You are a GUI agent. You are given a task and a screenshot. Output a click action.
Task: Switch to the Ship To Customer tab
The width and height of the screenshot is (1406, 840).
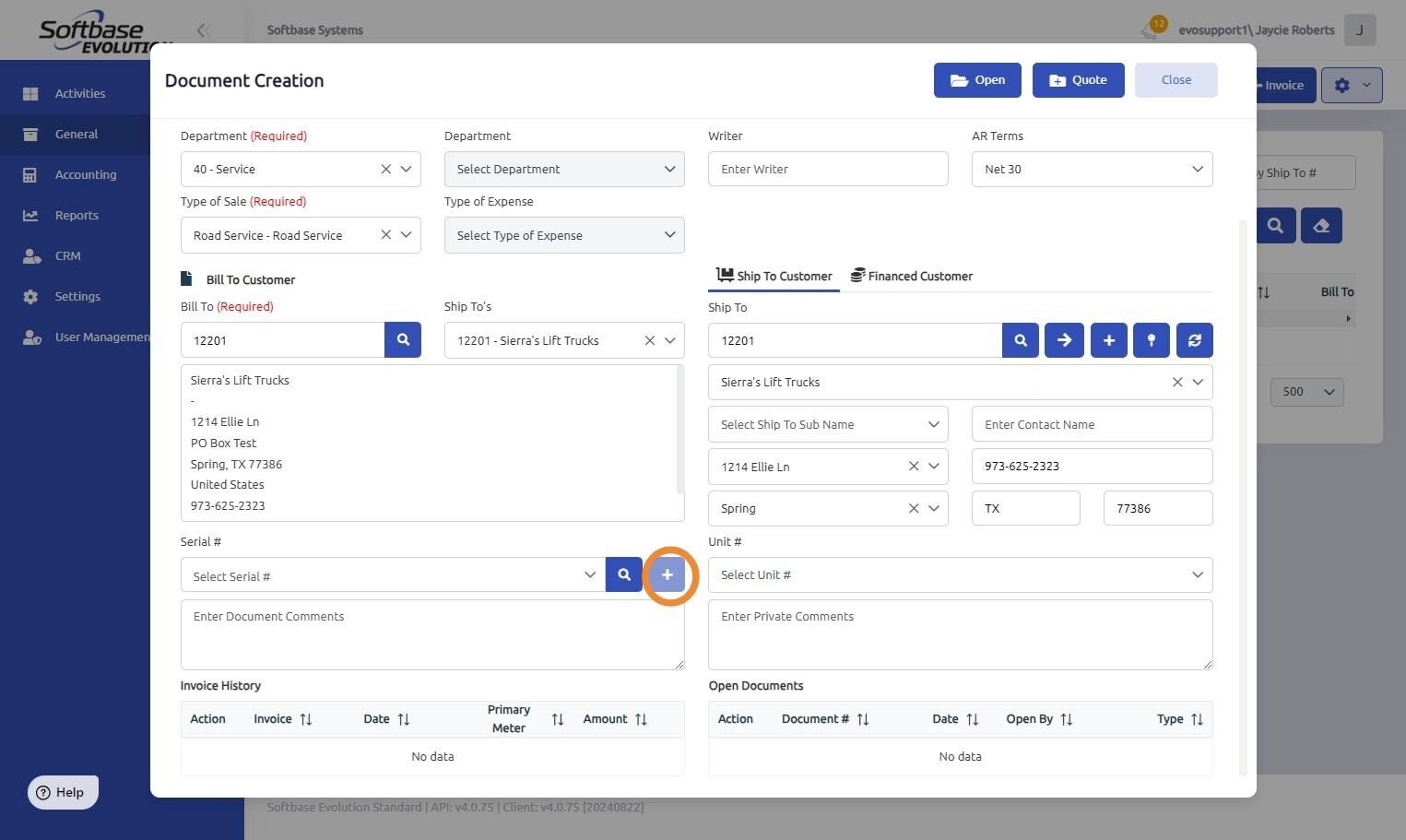(774, 276)
